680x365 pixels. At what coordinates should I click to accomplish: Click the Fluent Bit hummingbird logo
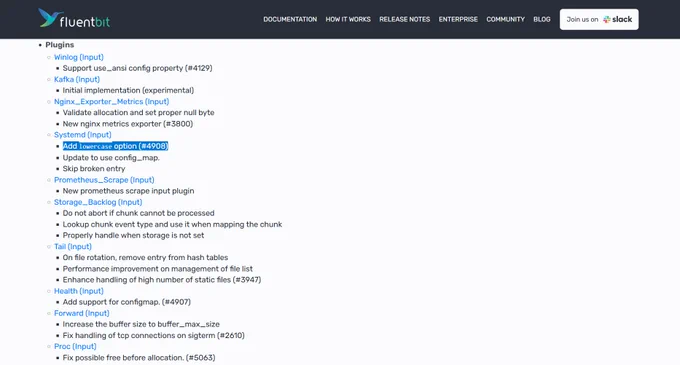tap(74, 18)
